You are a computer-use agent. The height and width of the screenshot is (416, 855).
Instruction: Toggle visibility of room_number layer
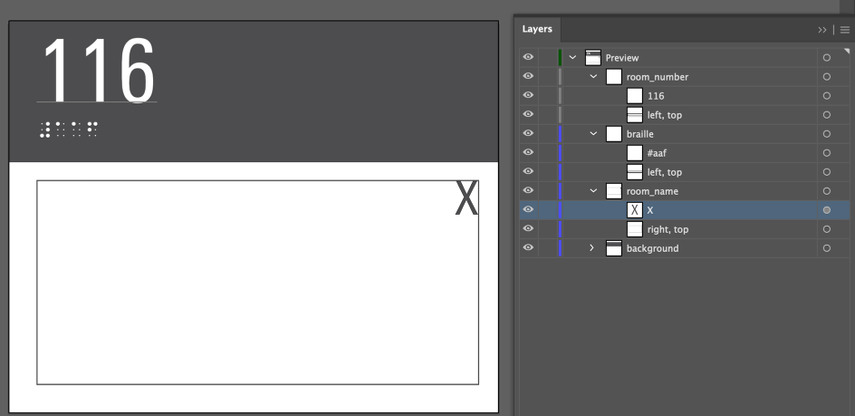(x=528, y=76)
